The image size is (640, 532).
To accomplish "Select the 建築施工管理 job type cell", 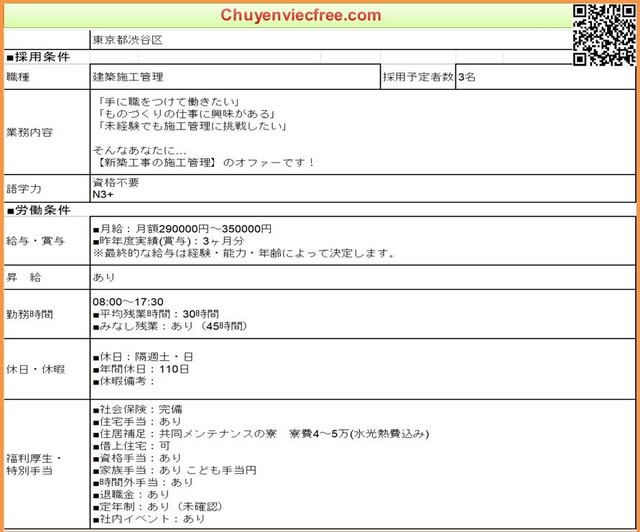I will pos(128,76).
